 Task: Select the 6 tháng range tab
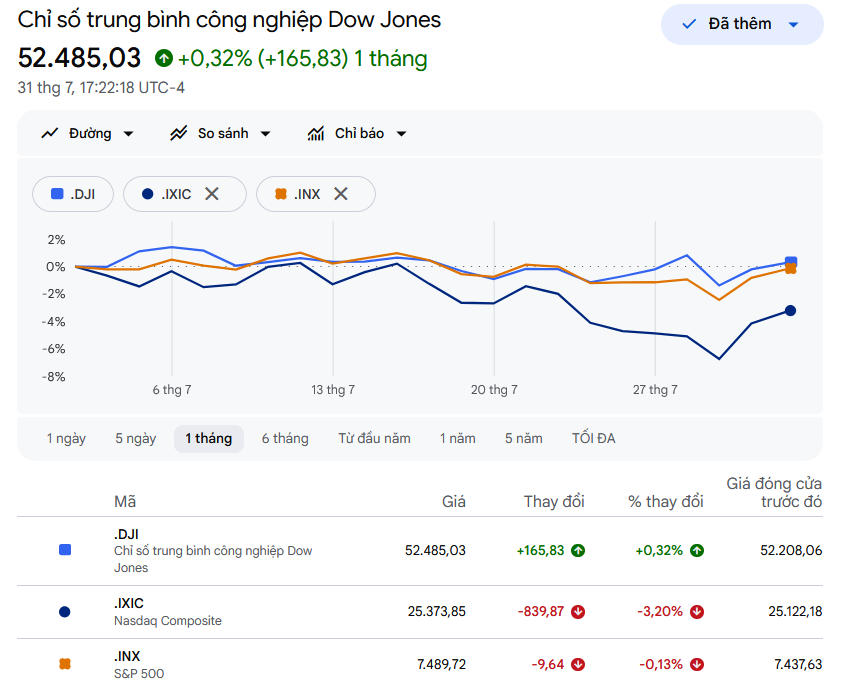(285, 439)
